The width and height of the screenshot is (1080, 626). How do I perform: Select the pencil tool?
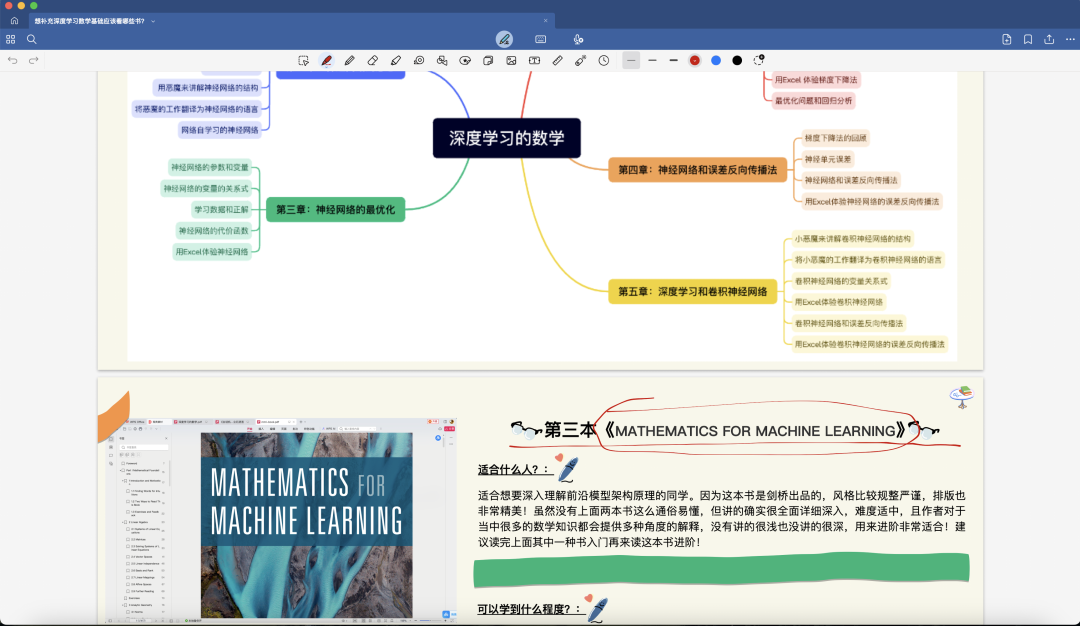point(349,61)
